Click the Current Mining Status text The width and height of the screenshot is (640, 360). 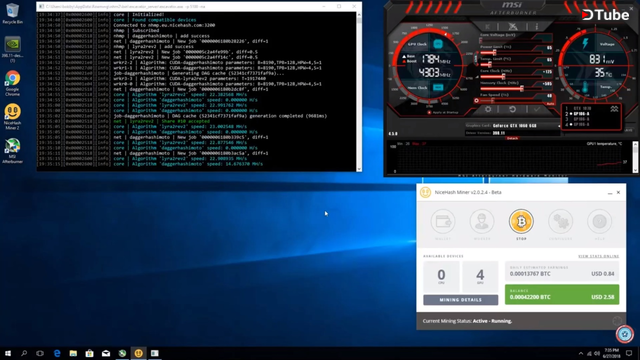pyautogui.click(x=467, y=321)
